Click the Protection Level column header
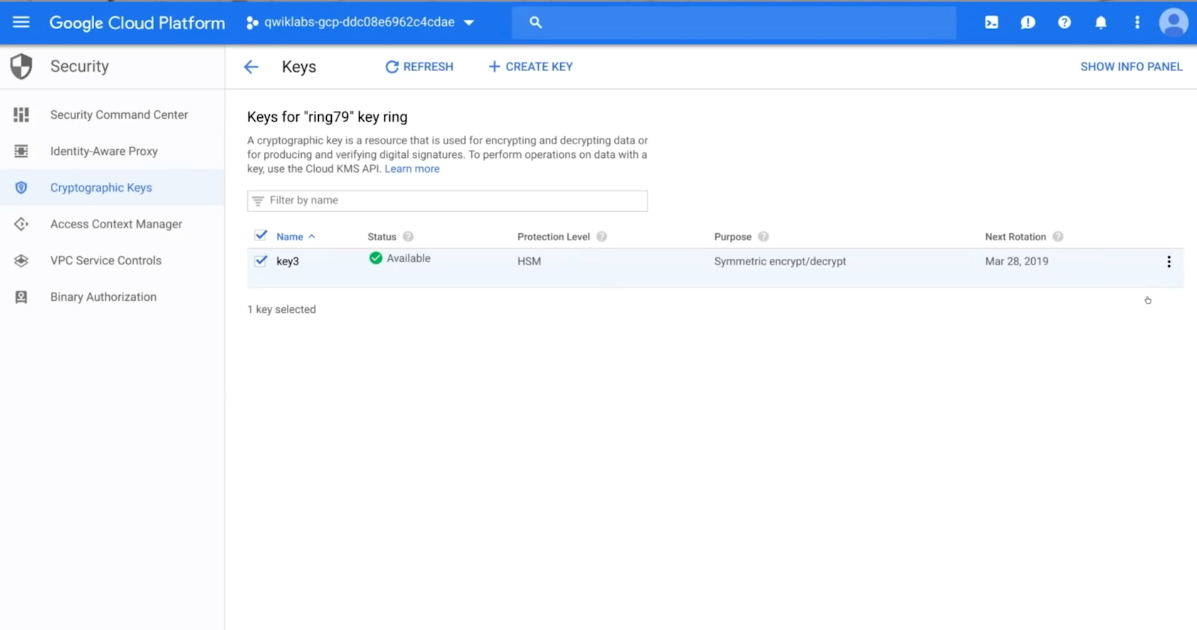Viewport: 1197px width, 630px height. tap(553, 237)
